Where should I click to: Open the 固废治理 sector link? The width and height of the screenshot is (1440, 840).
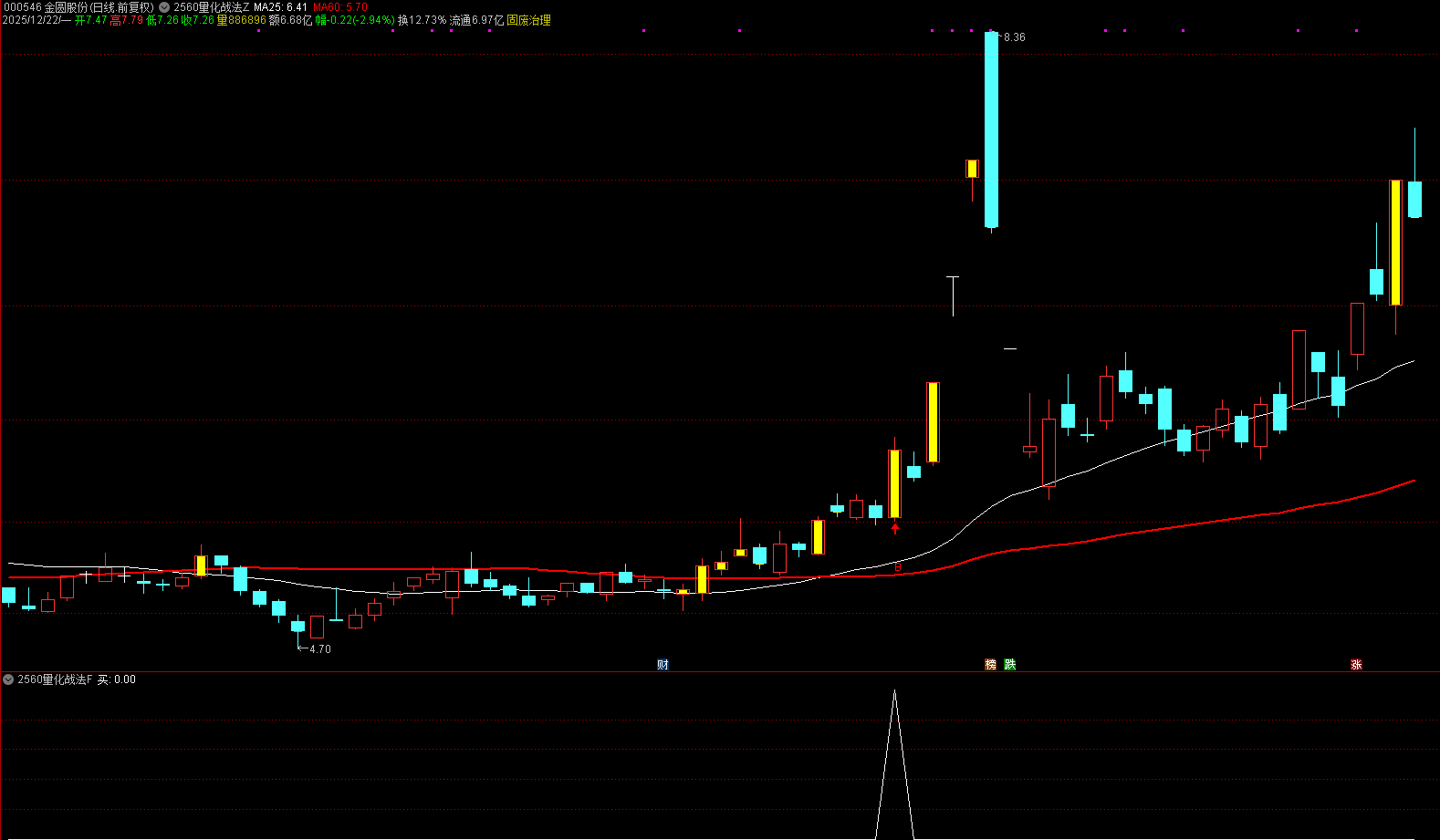(529, 20)
